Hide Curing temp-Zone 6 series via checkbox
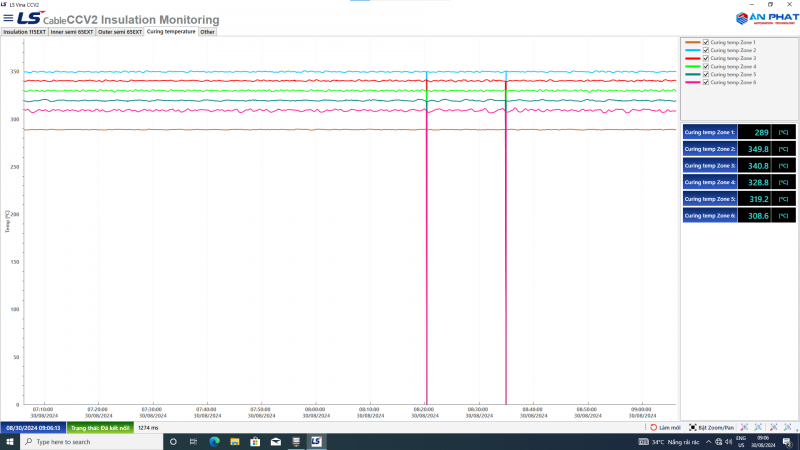The image size is (800, 450). (706, 82)
